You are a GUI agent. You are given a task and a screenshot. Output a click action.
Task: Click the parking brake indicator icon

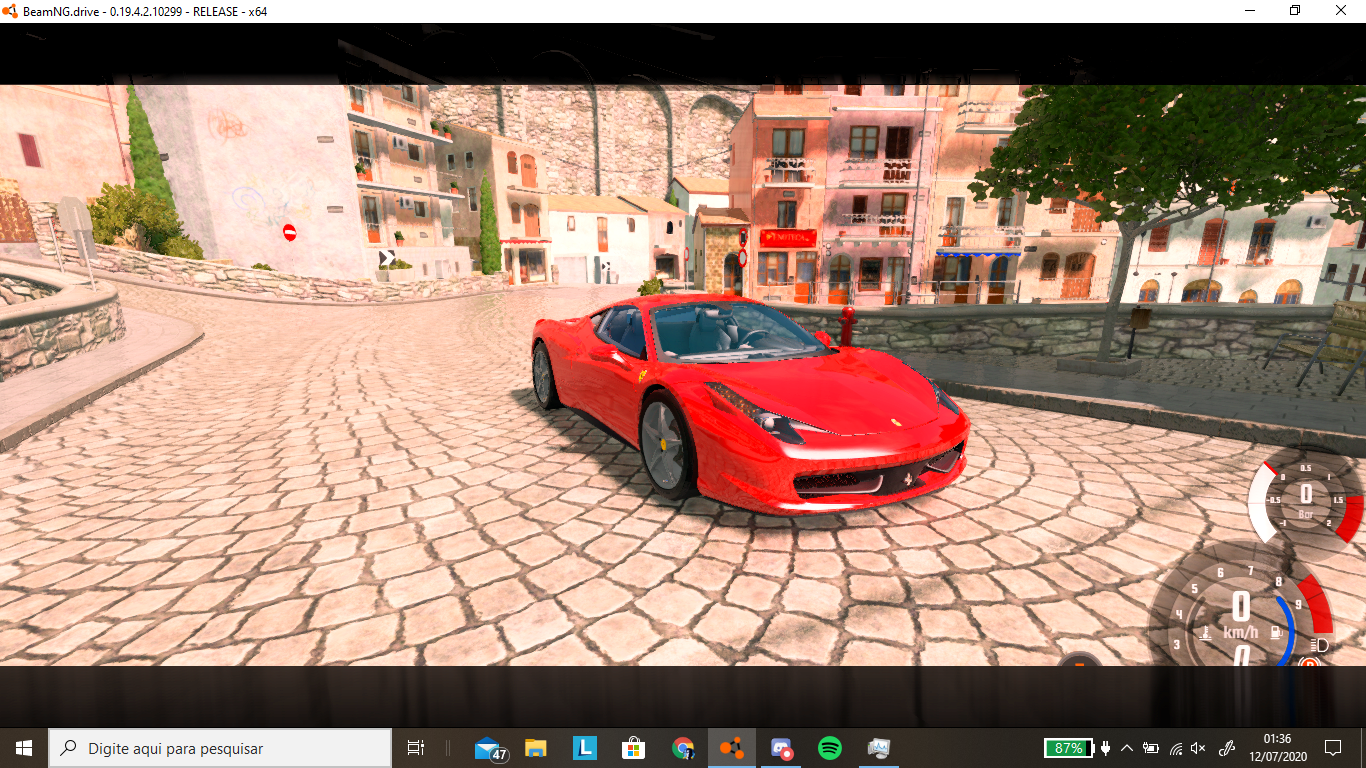(x=1308, y=661)
